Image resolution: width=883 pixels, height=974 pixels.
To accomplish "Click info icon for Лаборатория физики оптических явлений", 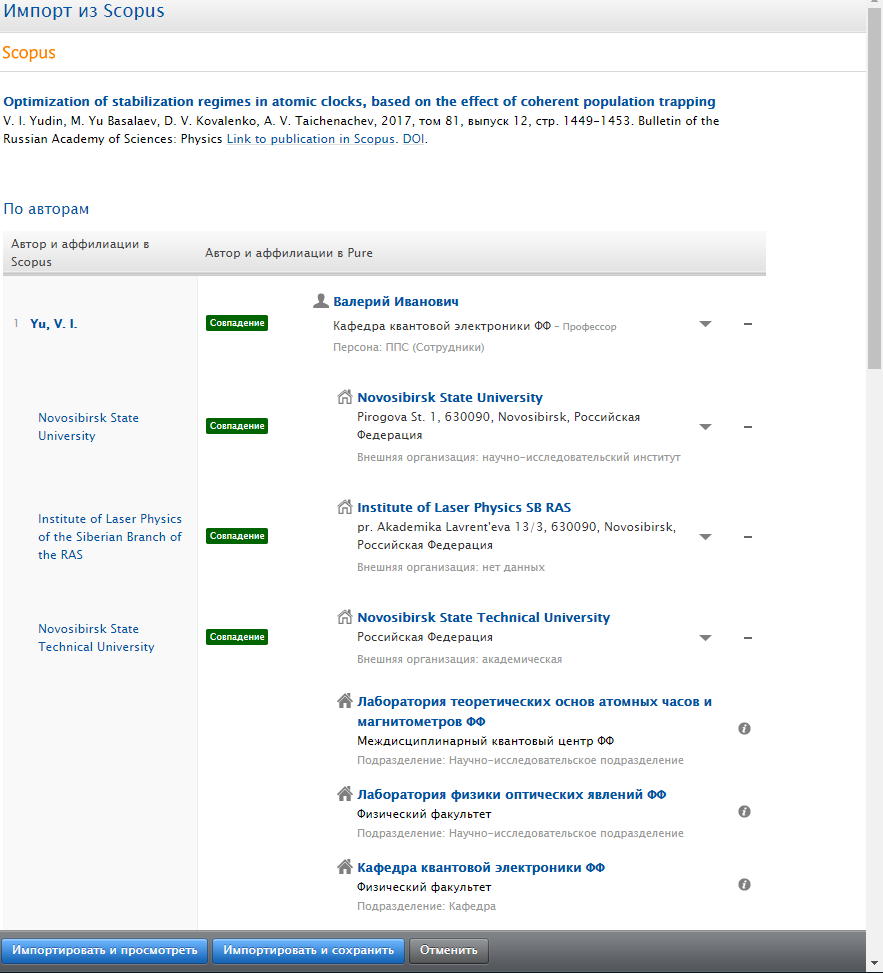I will click(744, 812).
